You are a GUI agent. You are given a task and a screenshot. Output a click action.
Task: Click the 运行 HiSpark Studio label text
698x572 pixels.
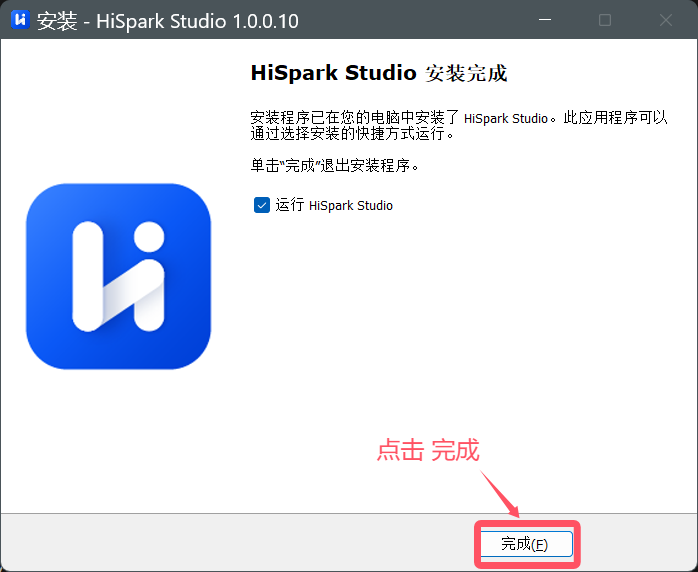tap(334, 205)
